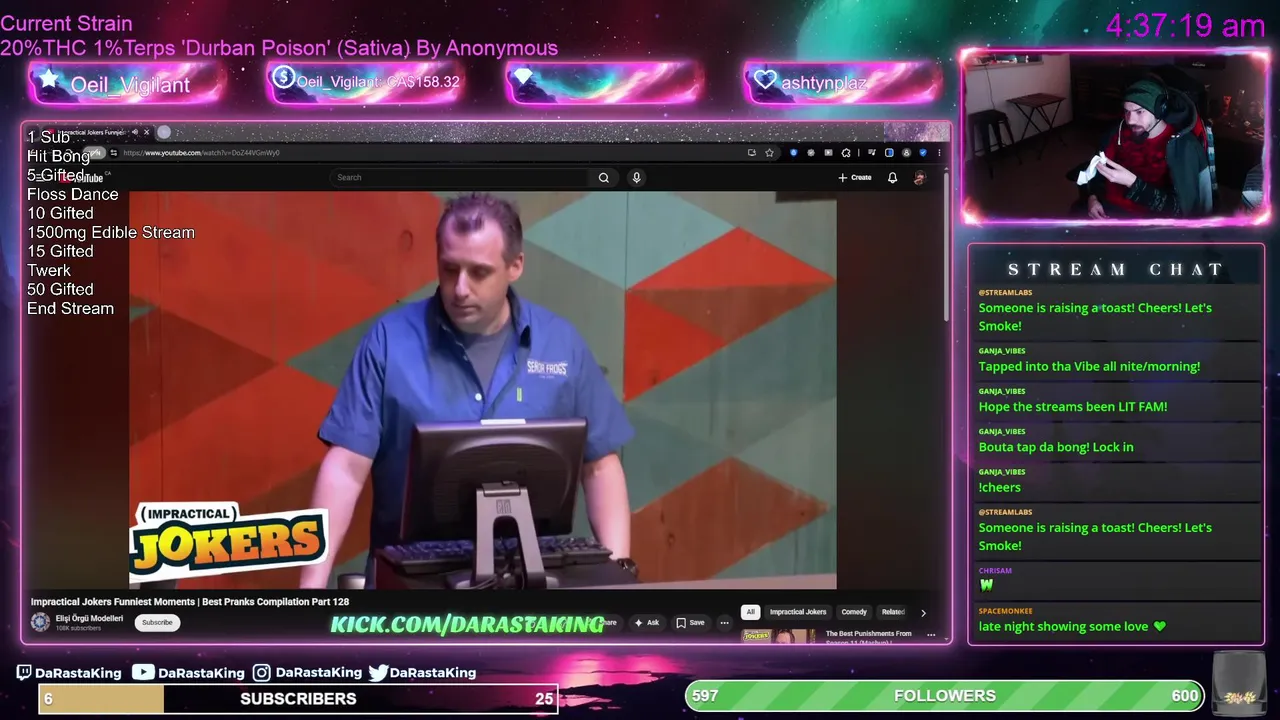This screenshot has height=720, width=1280.
Task: Click the browser profile icon in toolbar
Action: tap(906, 153)
